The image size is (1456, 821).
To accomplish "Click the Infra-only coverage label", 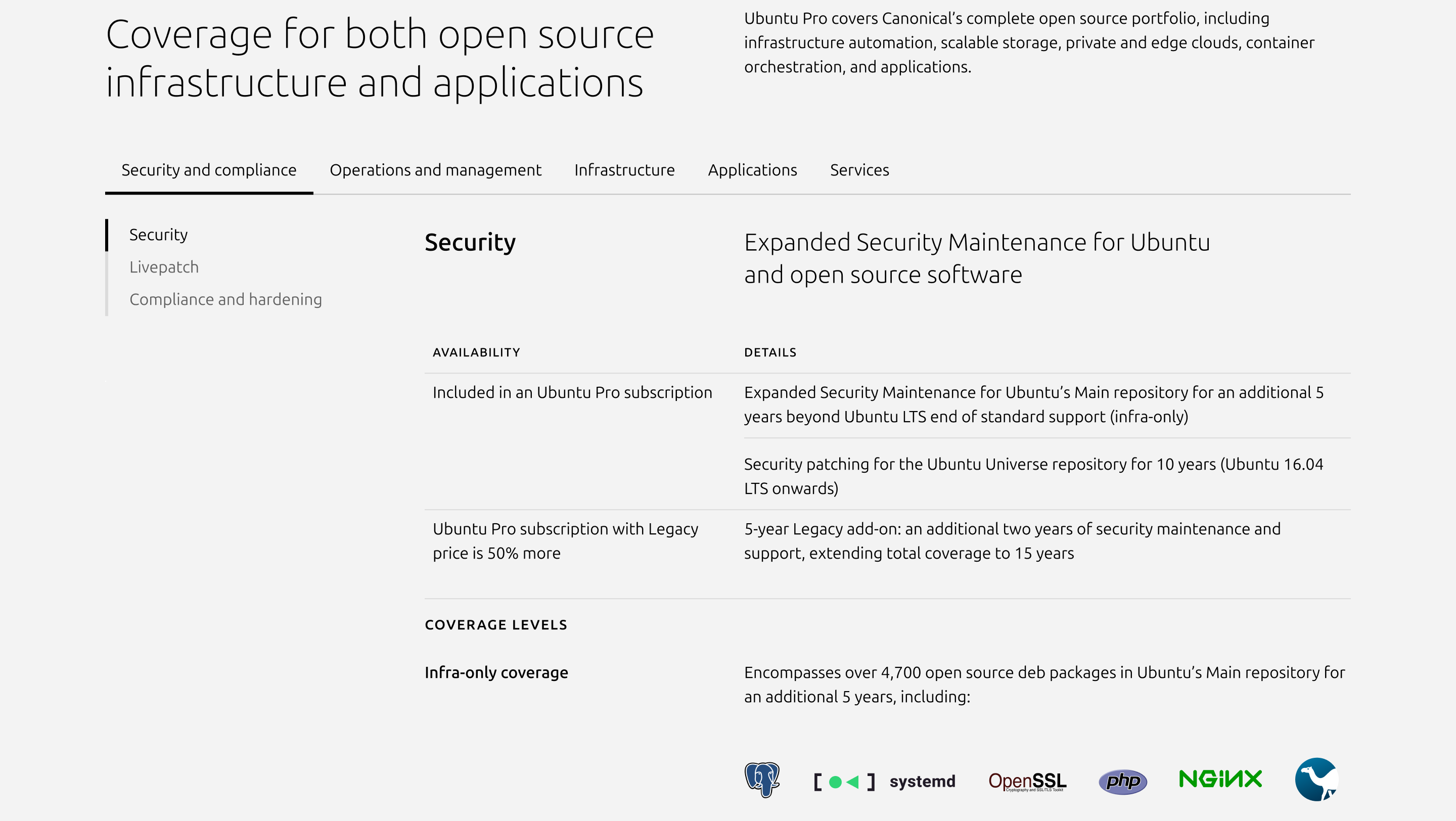I will coord(495,672).
